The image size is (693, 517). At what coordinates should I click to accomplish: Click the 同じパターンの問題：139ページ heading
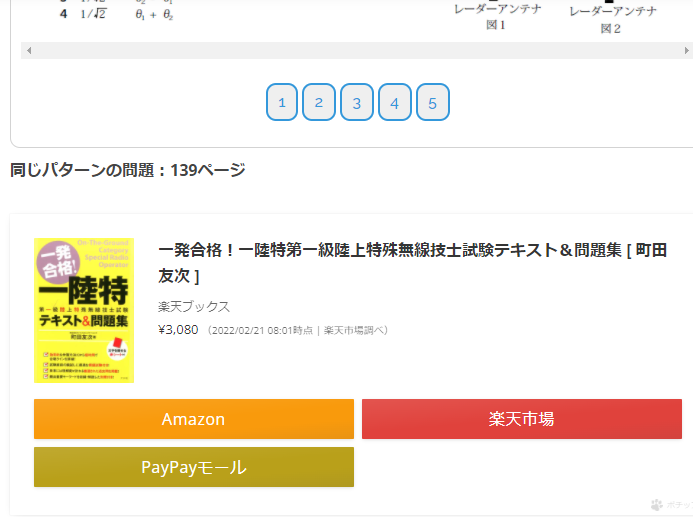(x=127, y=170)
